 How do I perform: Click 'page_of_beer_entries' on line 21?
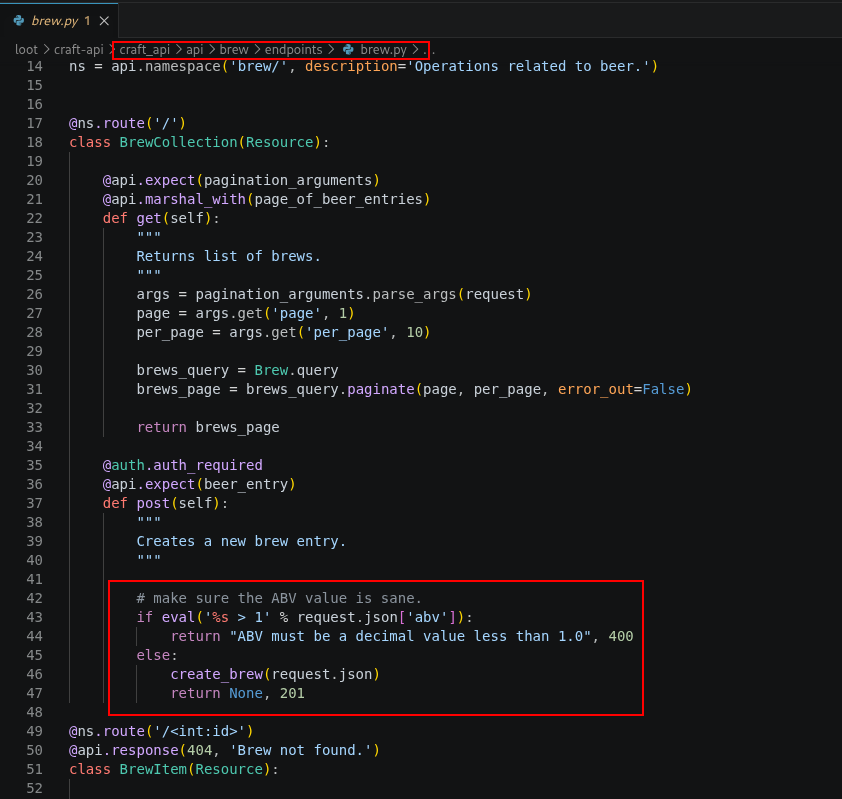338,199
